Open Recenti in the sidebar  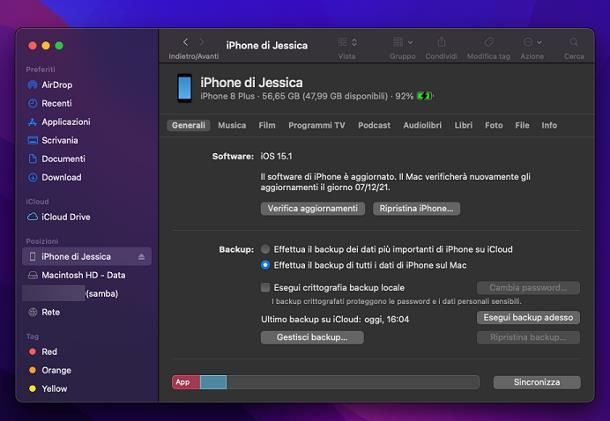(x=49, y=103)
